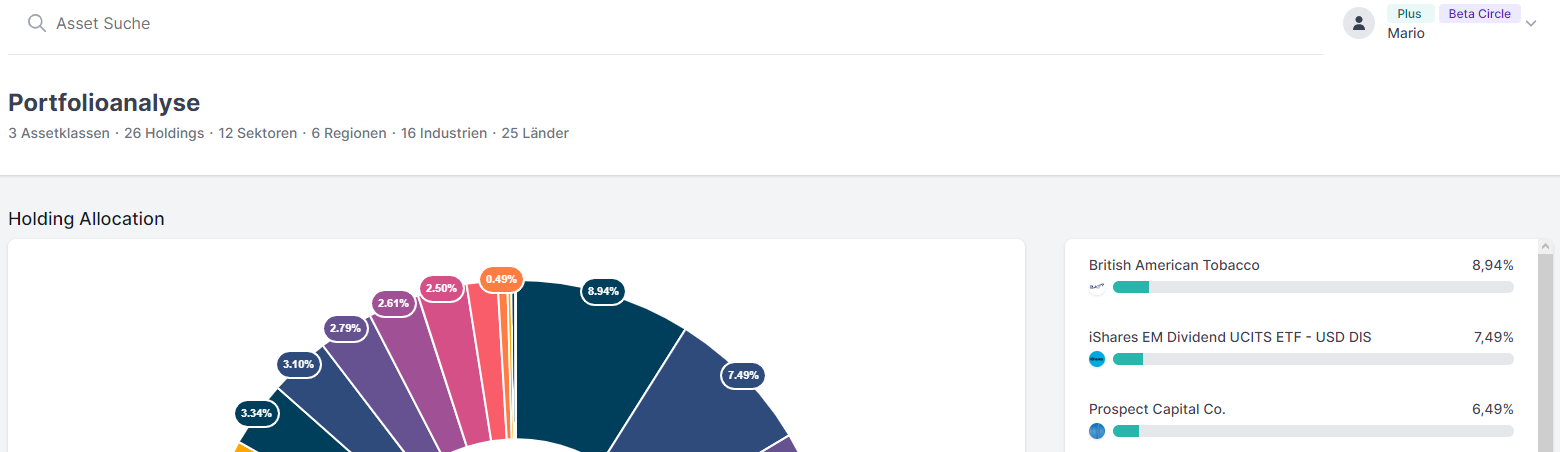This screenshot has width=1560, height=452.
Task: Click the 2.61% purple chart label
Action: click(393, 302)
